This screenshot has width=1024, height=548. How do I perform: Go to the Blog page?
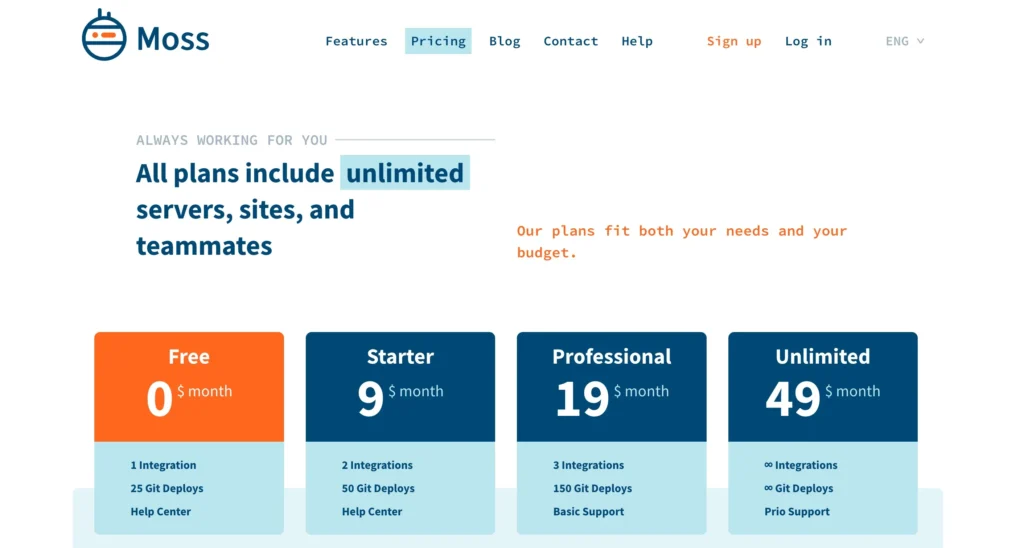point(504,41)
